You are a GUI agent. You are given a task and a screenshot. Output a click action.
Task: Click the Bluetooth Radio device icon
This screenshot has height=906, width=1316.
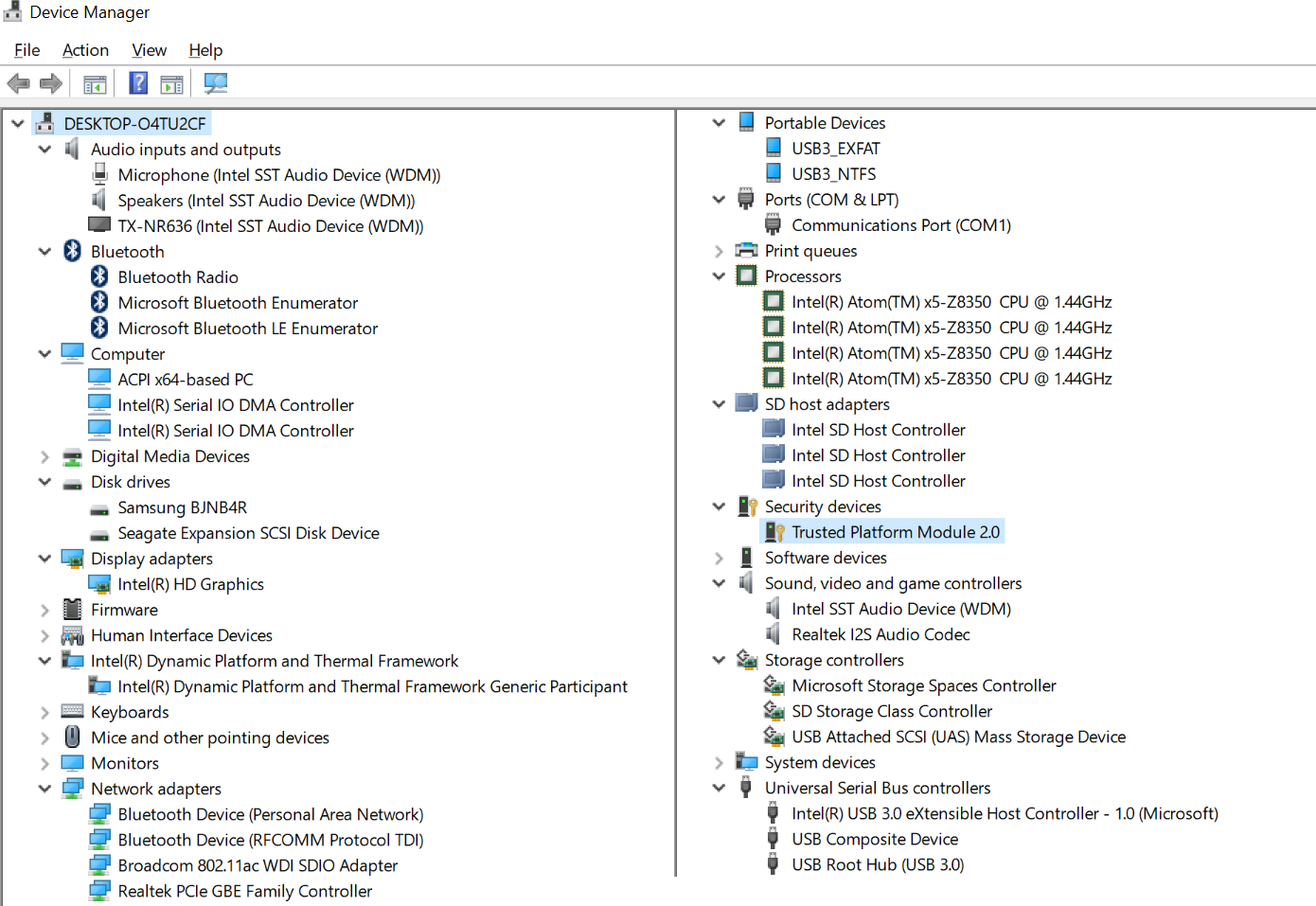99,276
